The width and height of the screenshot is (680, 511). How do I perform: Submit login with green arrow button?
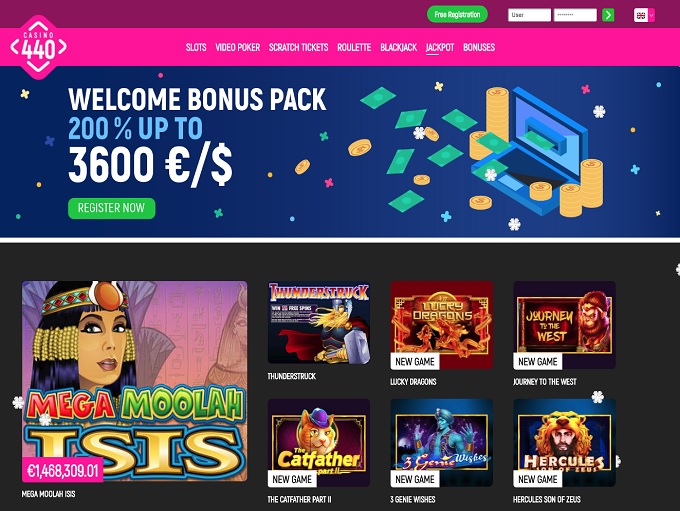point(608,15)
